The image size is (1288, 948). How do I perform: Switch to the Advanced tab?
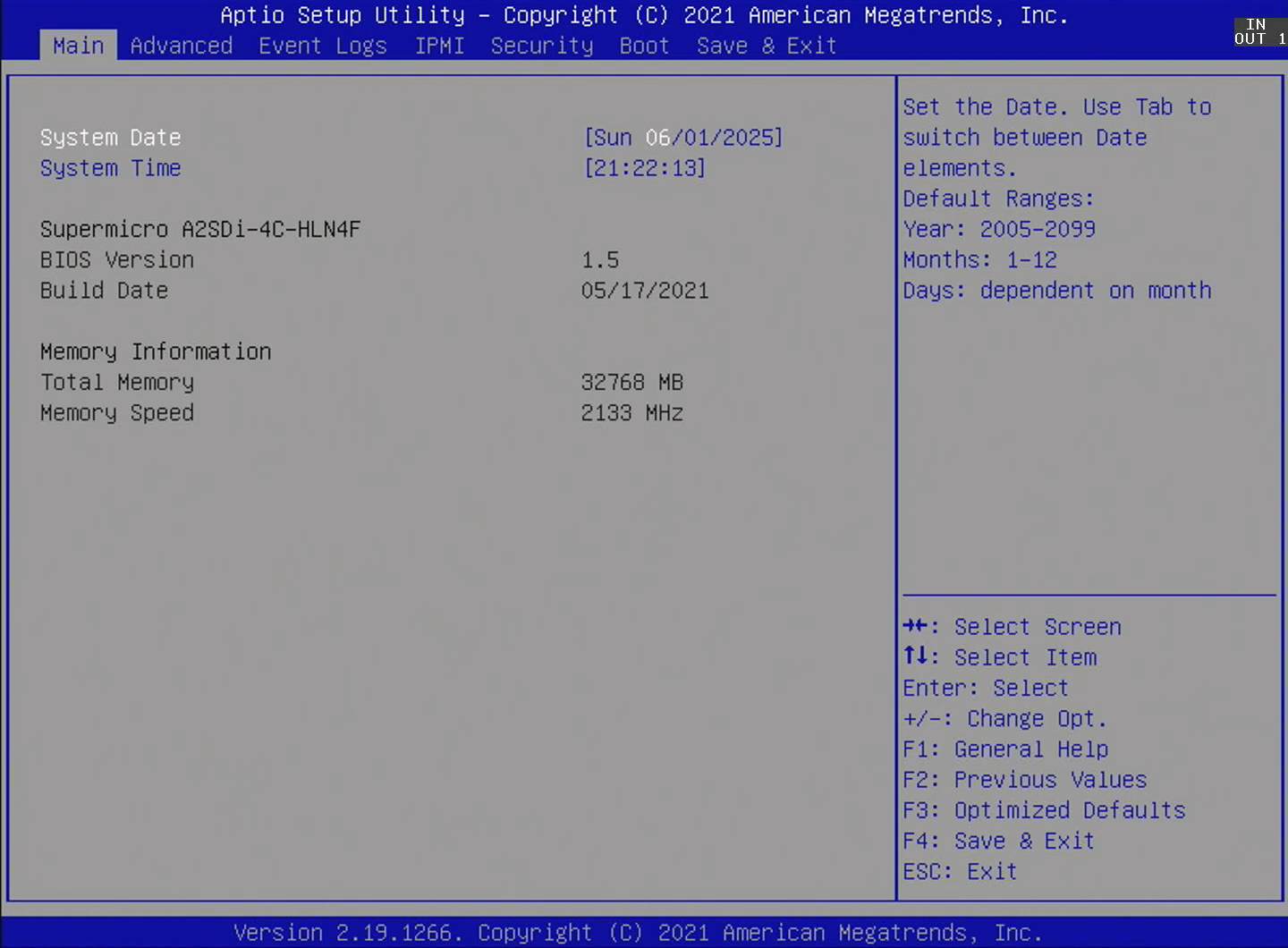pos(182,46)
